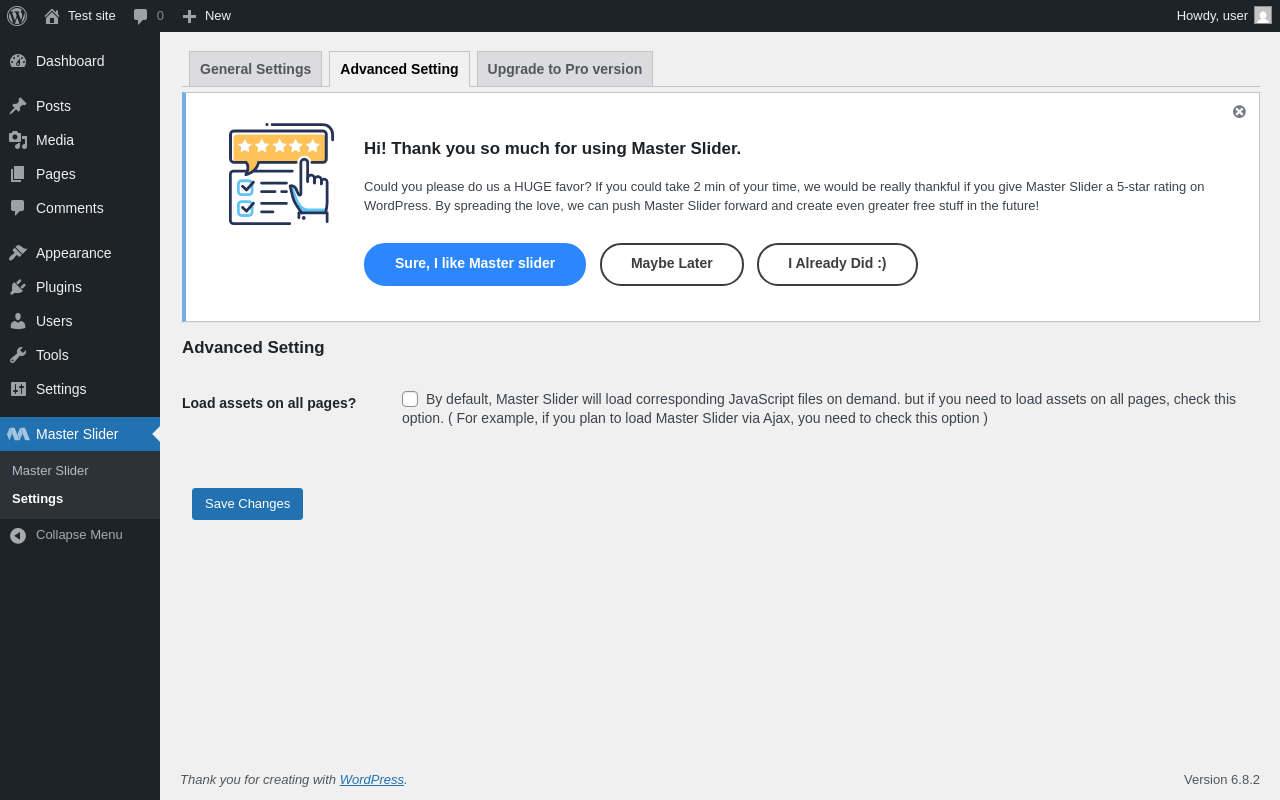Switch to General Settings tab
Screen dimensions: 1280x800
tap(255, 69)
